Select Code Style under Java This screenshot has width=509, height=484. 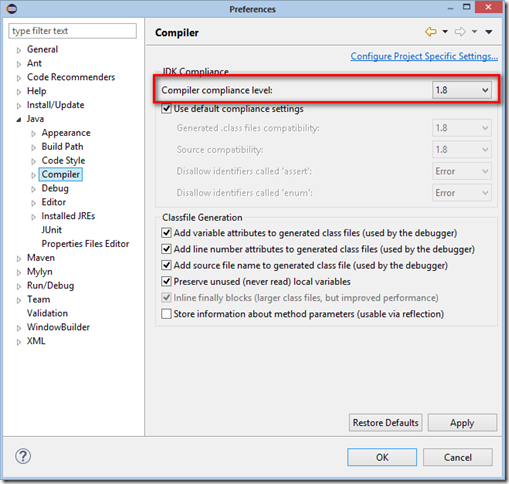coord(63,160)
